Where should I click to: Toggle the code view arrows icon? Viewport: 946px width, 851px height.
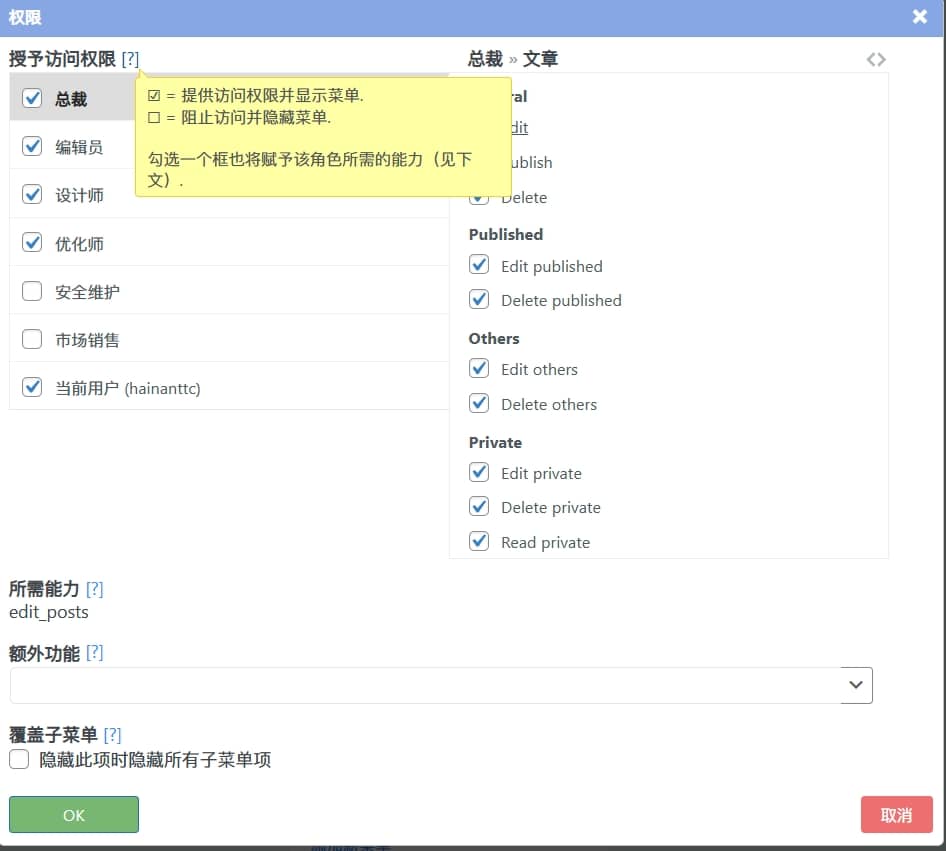point(876,60)
